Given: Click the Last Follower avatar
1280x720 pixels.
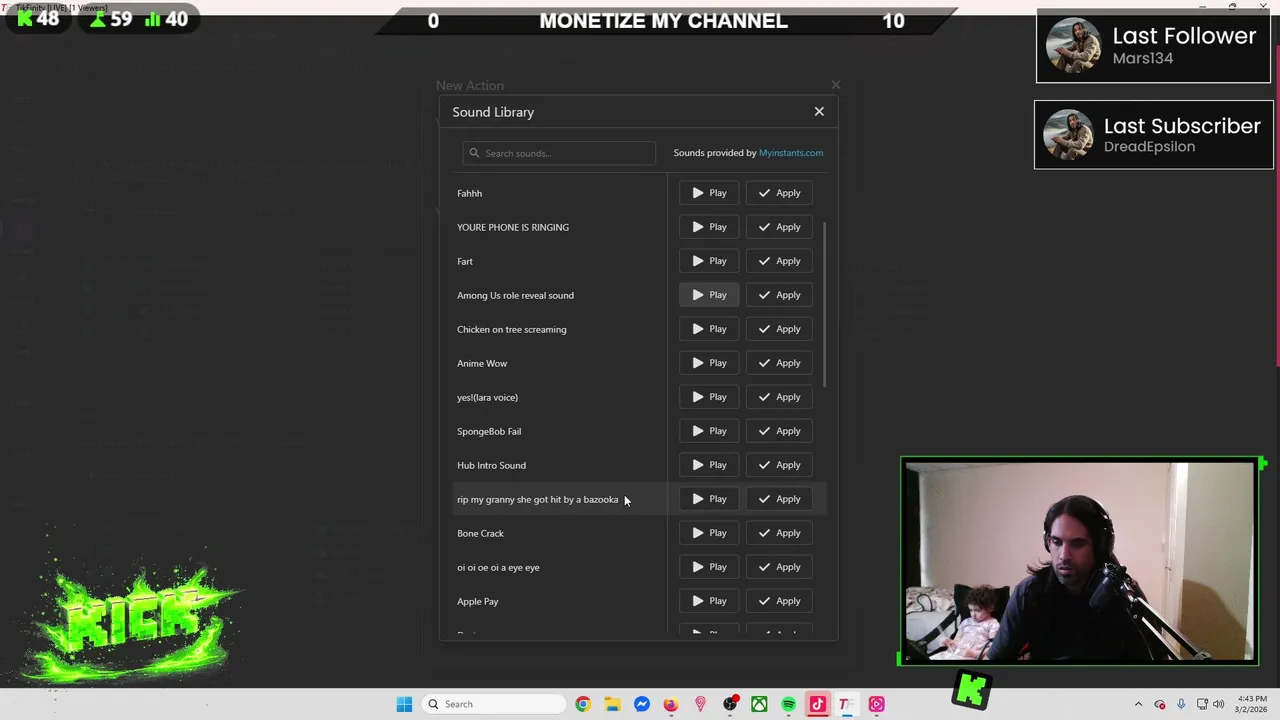Looking at the screenshot, I should tap(1074, 45).
